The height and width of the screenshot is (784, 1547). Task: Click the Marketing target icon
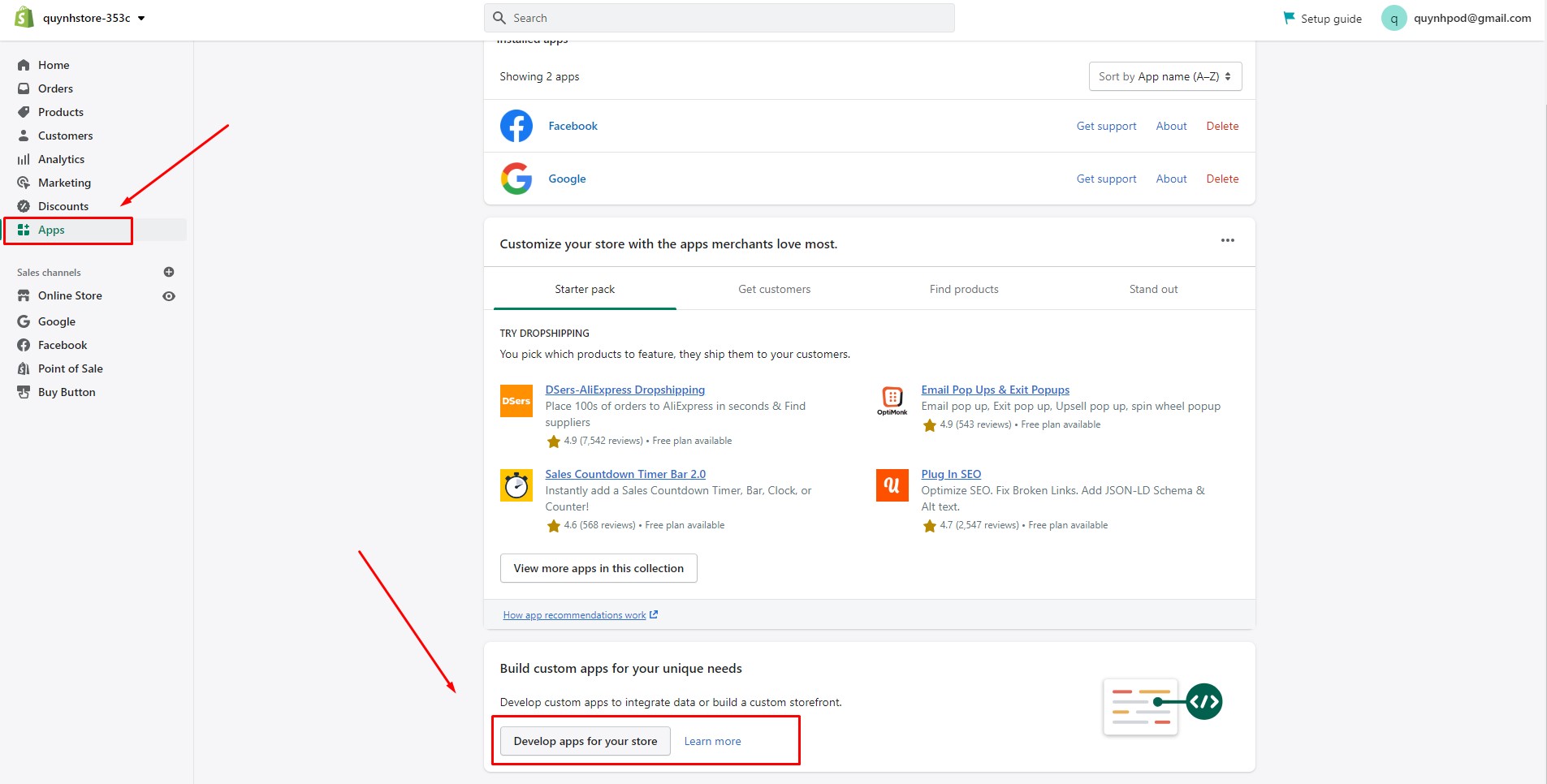pyautogui.click(x=24, y=183)
